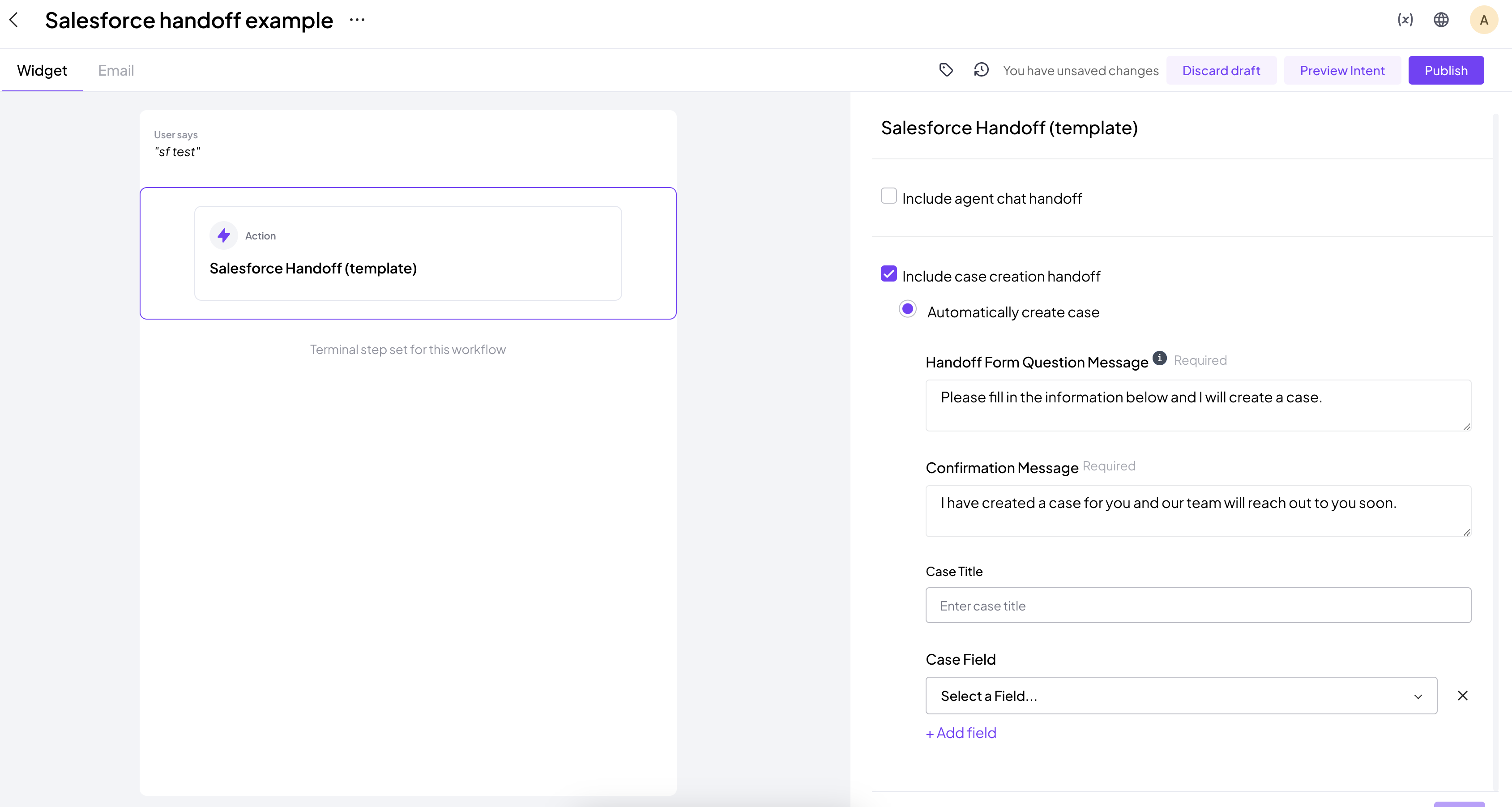
Task: Remove the case field with X
Action: [1462, 696]
